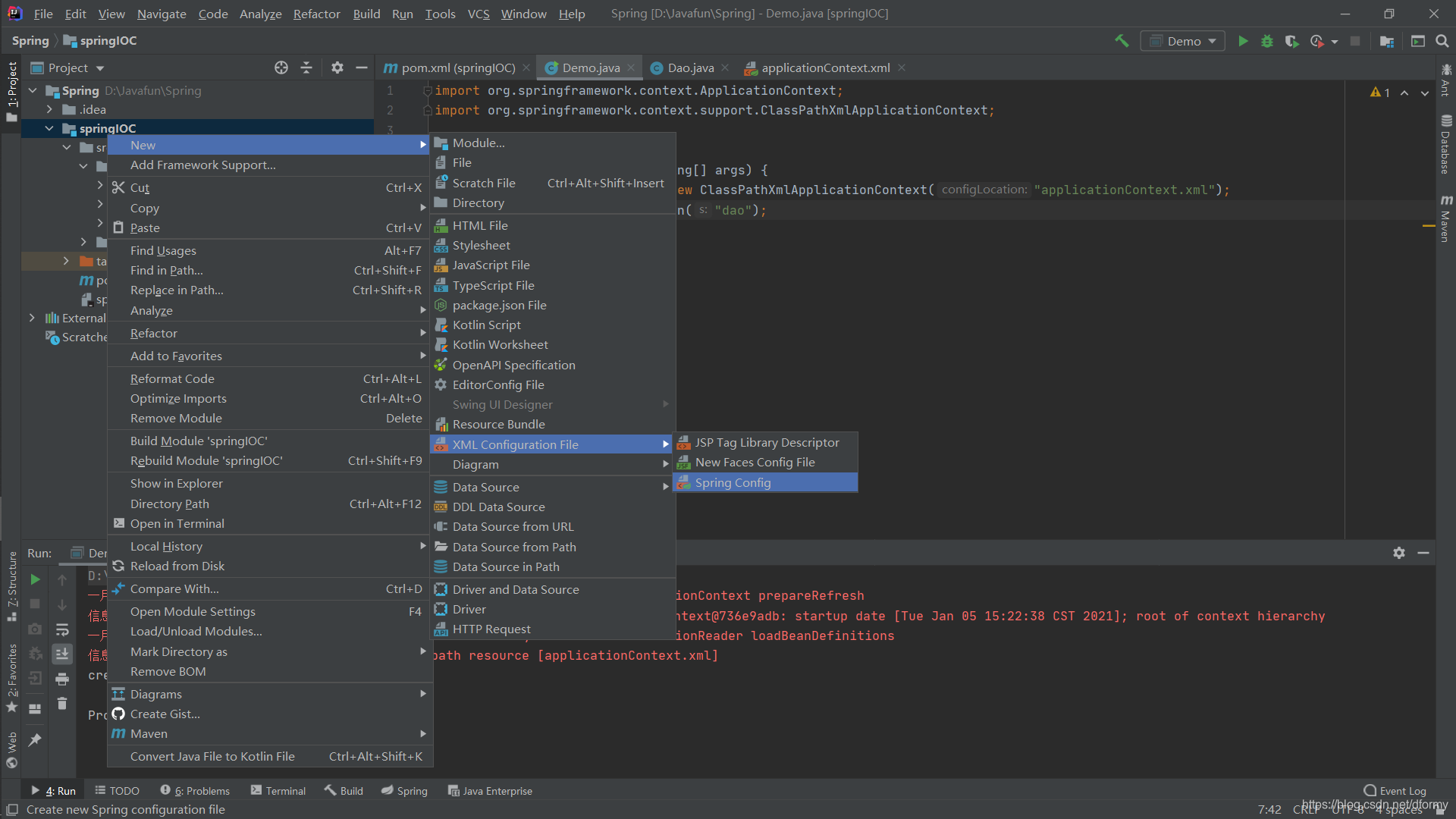Open the Spring tool window
This screenshot has height=819, width=1456.
(404, 791)
